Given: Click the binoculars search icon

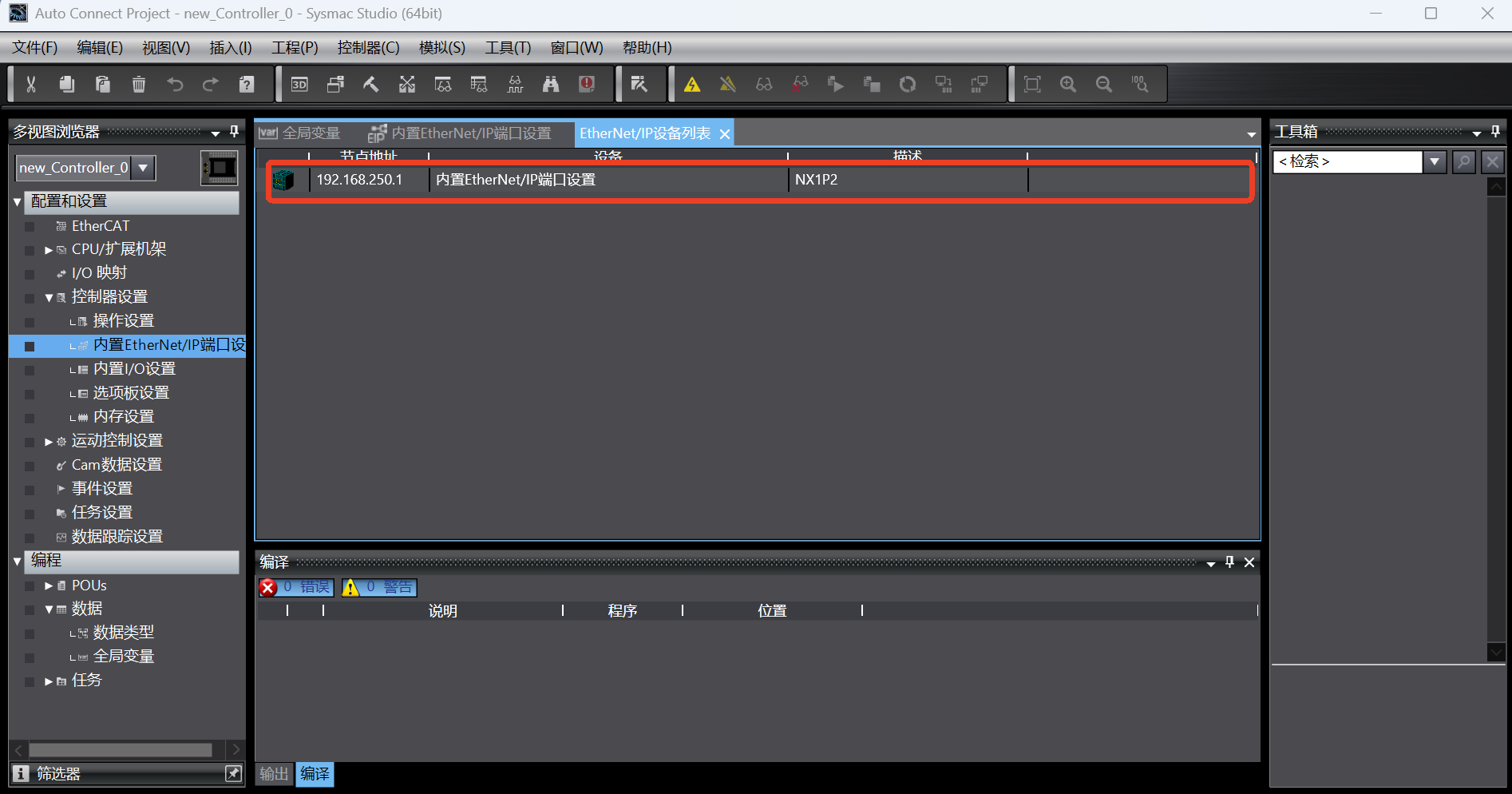Looking at the screenshot, I should pos(551,84).
